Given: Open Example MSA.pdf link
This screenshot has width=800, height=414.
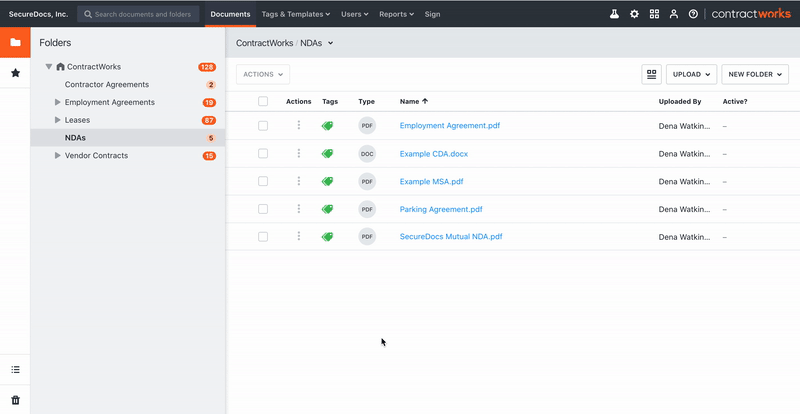Looking at the screenshot, I should pos(431,181).
